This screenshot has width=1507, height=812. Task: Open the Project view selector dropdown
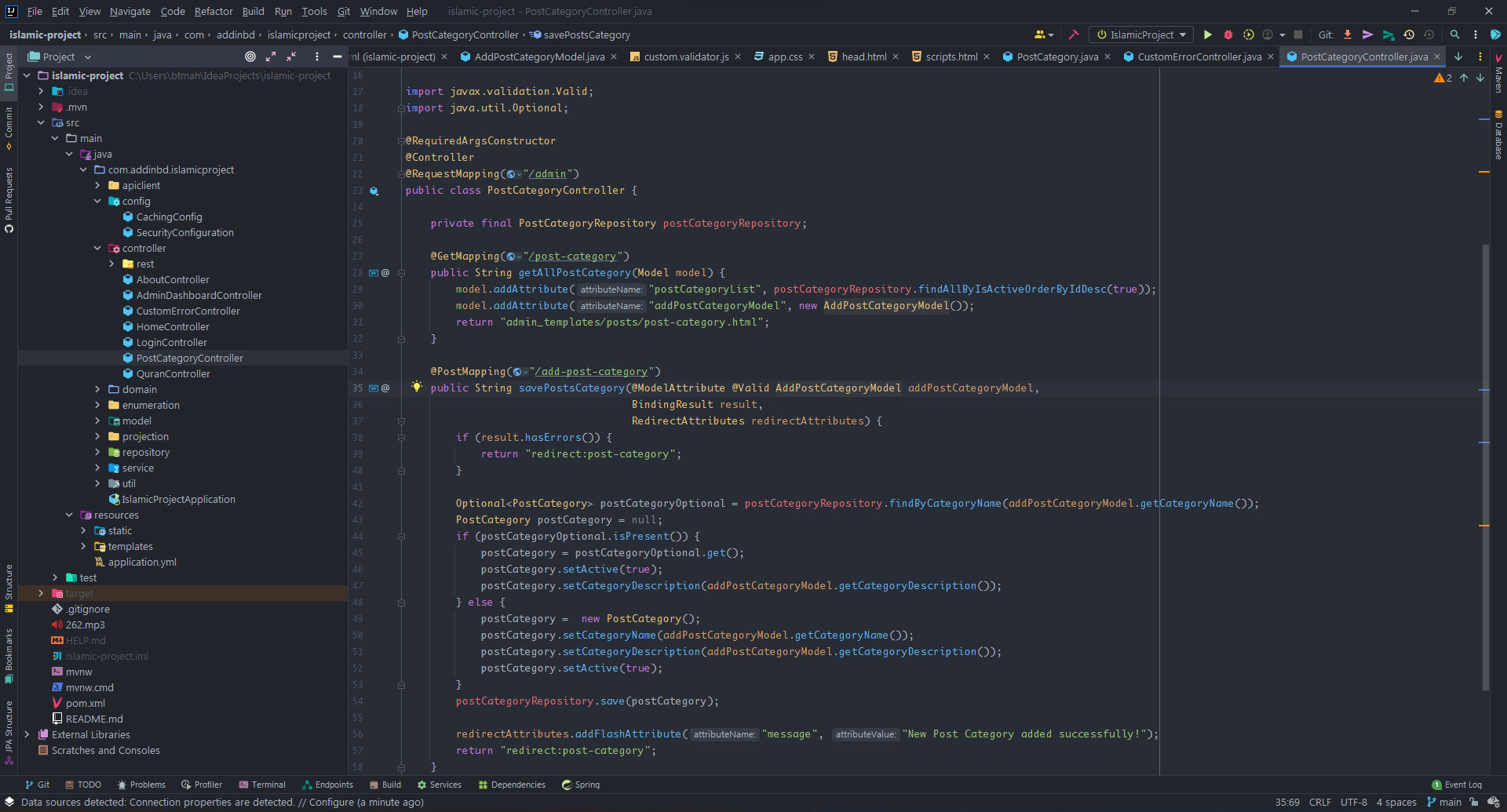(60, 56)
